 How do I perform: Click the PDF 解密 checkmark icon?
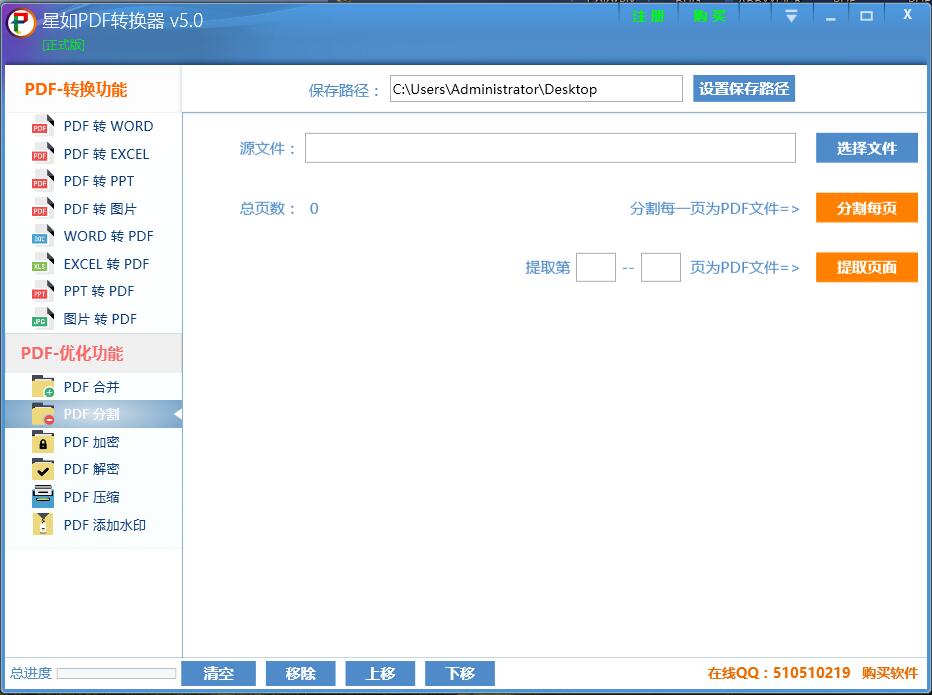(43, 469)
